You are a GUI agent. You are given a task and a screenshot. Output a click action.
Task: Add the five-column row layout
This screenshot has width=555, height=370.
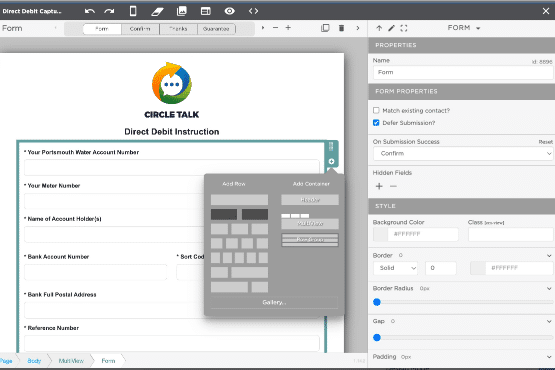click(x=239, y=258)
